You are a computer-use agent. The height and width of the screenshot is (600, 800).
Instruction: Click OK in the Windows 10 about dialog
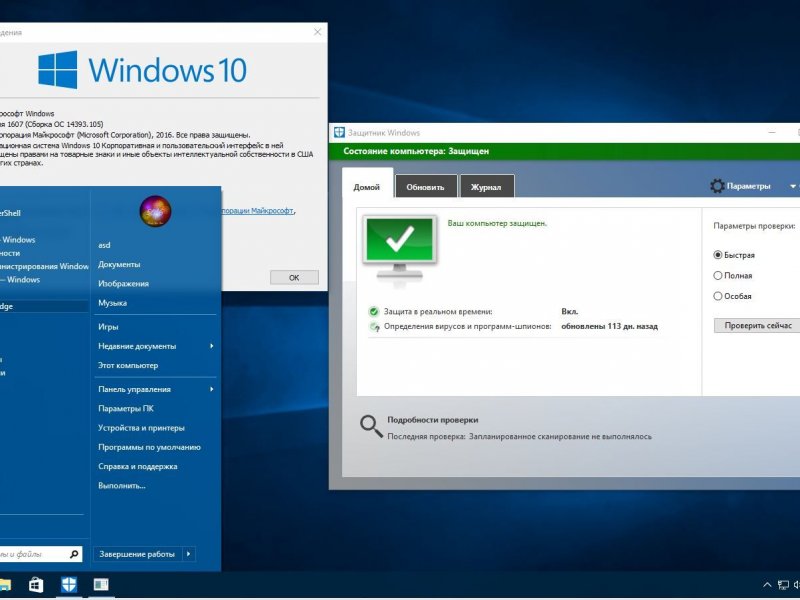click(x=294, y=278)
